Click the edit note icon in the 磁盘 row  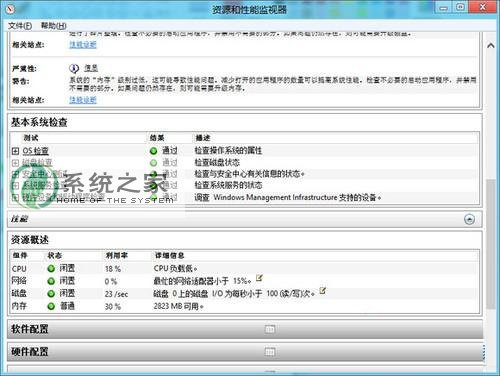pyautogui.click(x=323, y=290)
